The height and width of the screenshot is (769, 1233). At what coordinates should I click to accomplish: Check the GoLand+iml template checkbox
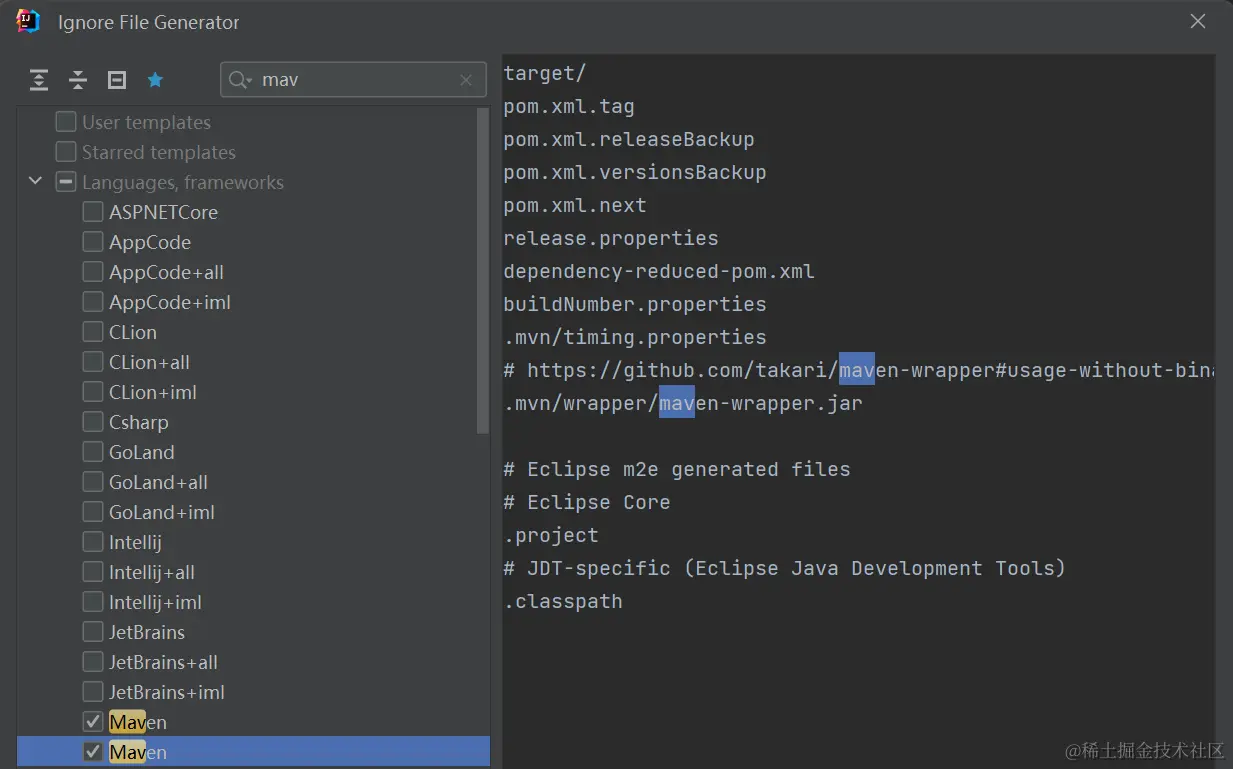93,512
